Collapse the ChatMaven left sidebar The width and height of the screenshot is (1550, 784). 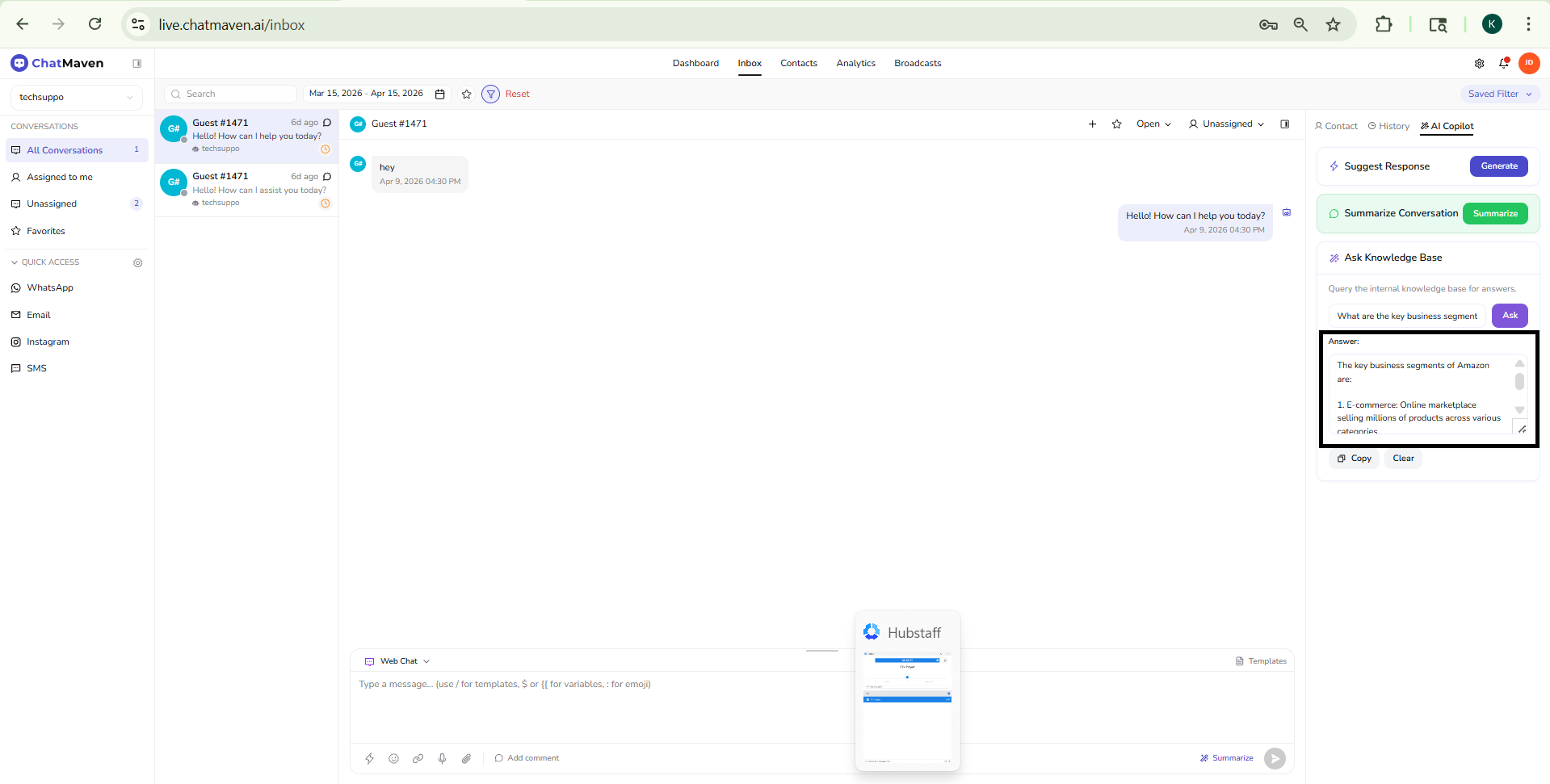137,64
